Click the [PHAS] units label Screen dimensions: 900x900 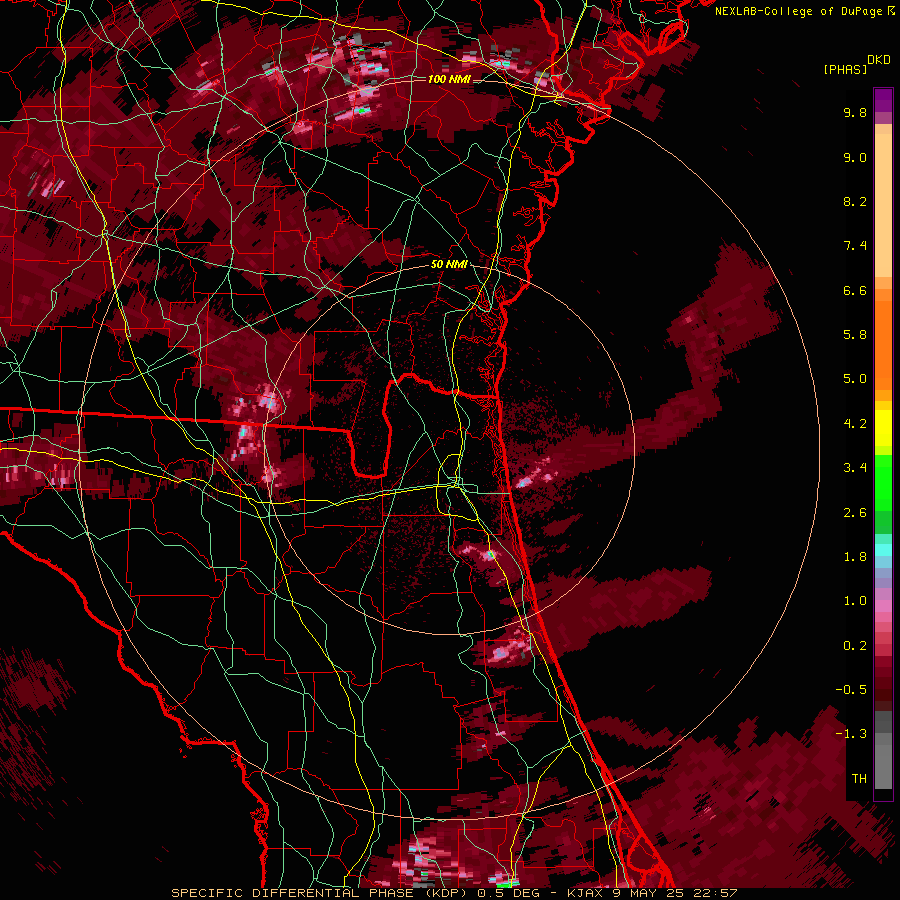[x=845, y=69]
